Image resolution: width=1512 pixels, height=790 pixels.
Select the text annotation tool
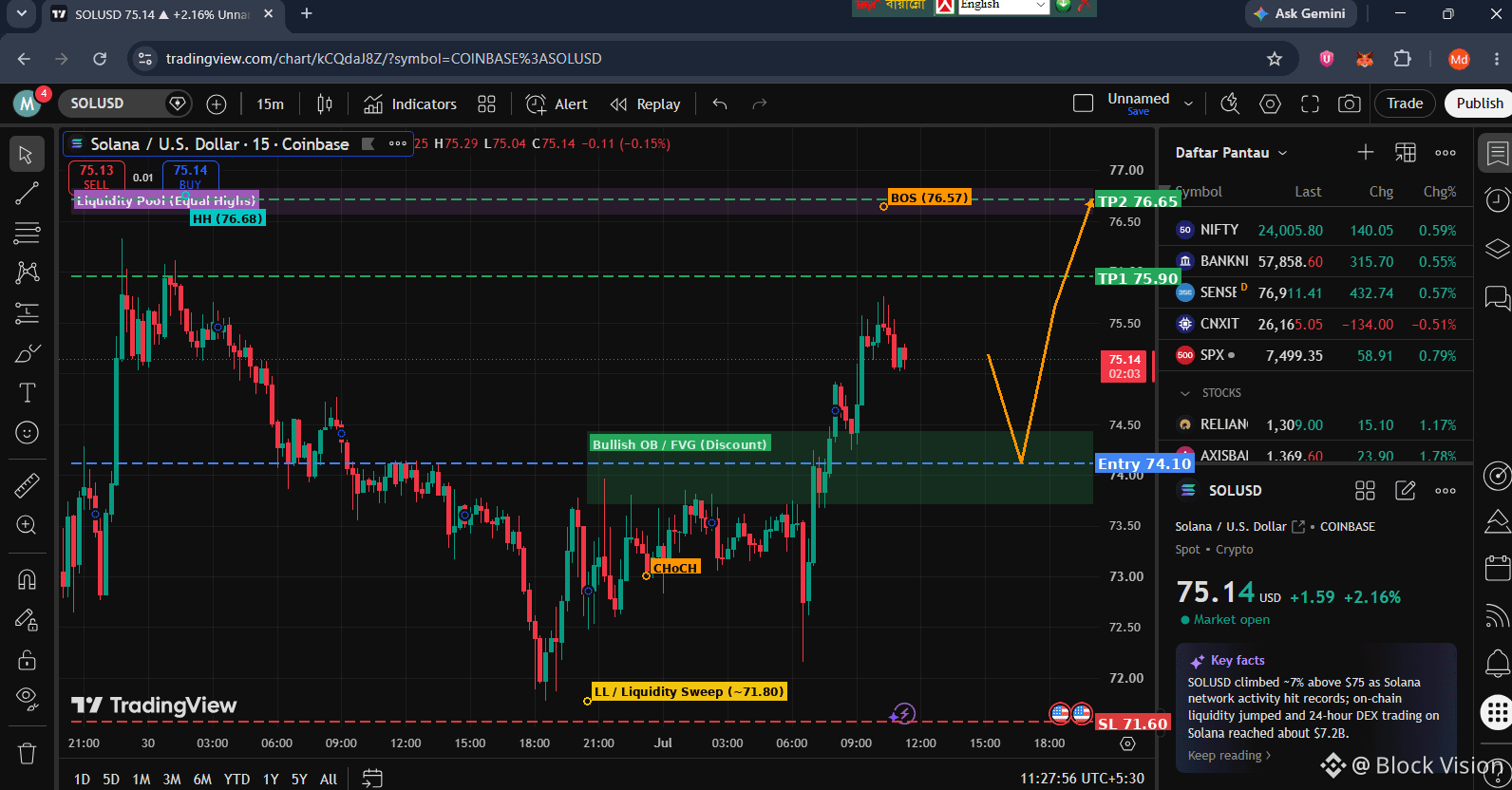(x=27, y=393)
